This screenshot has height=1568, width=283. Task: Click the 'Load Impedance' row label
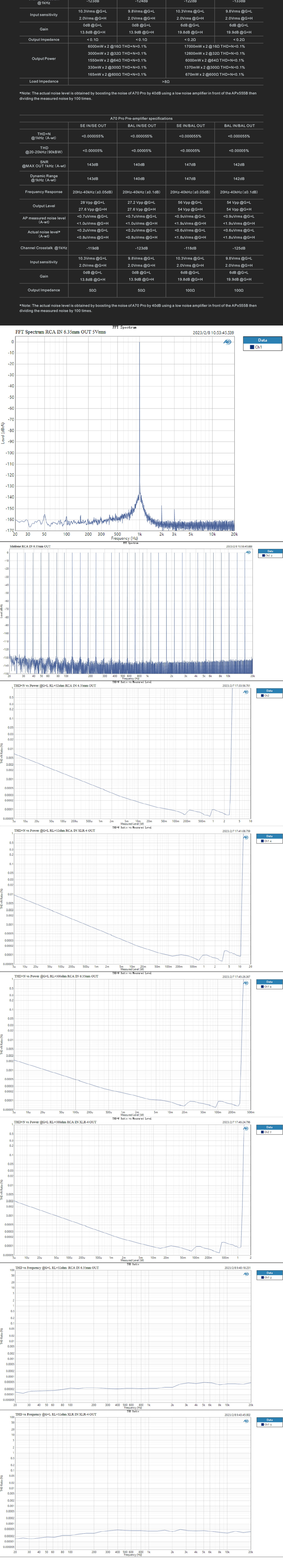[x=44, y=82]
